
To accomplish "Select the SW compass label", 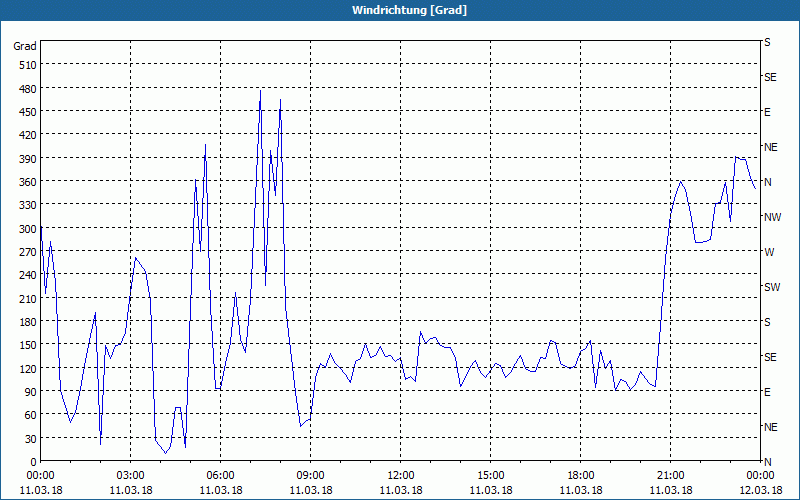I will [772, 287].
